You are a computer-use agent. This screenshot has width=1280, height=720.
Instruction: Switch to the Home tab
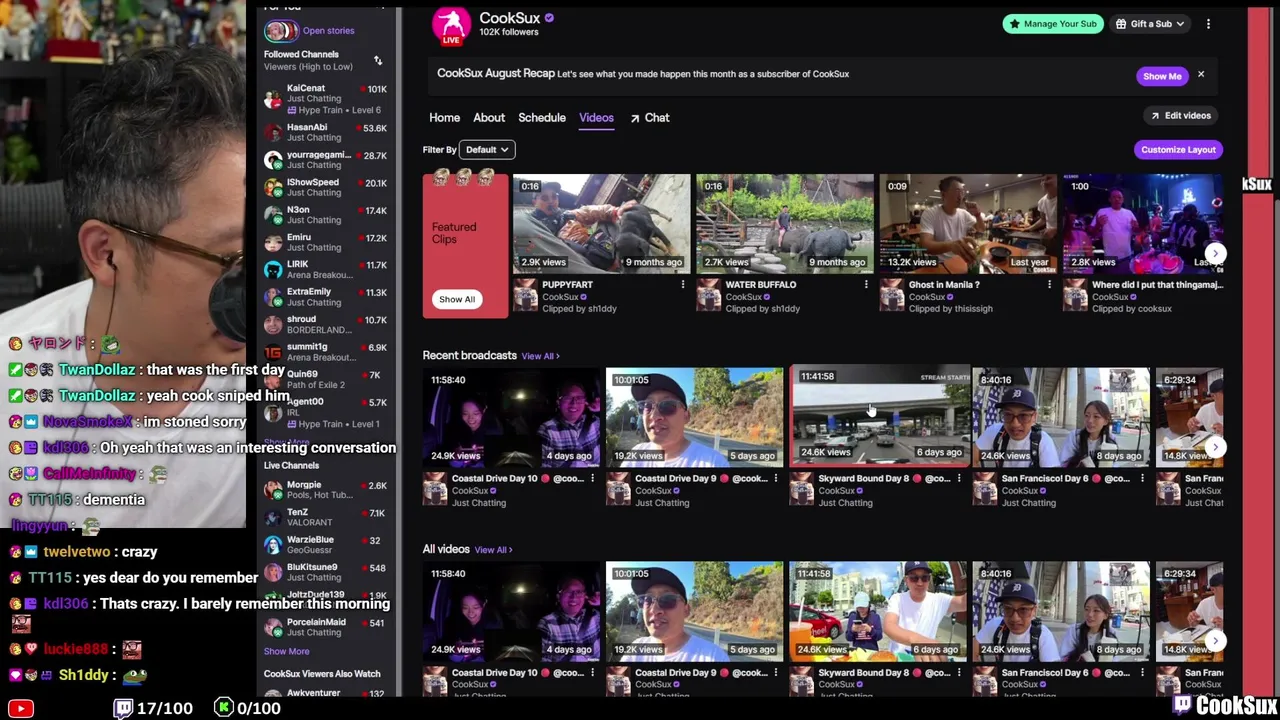[x=445, y=118]
